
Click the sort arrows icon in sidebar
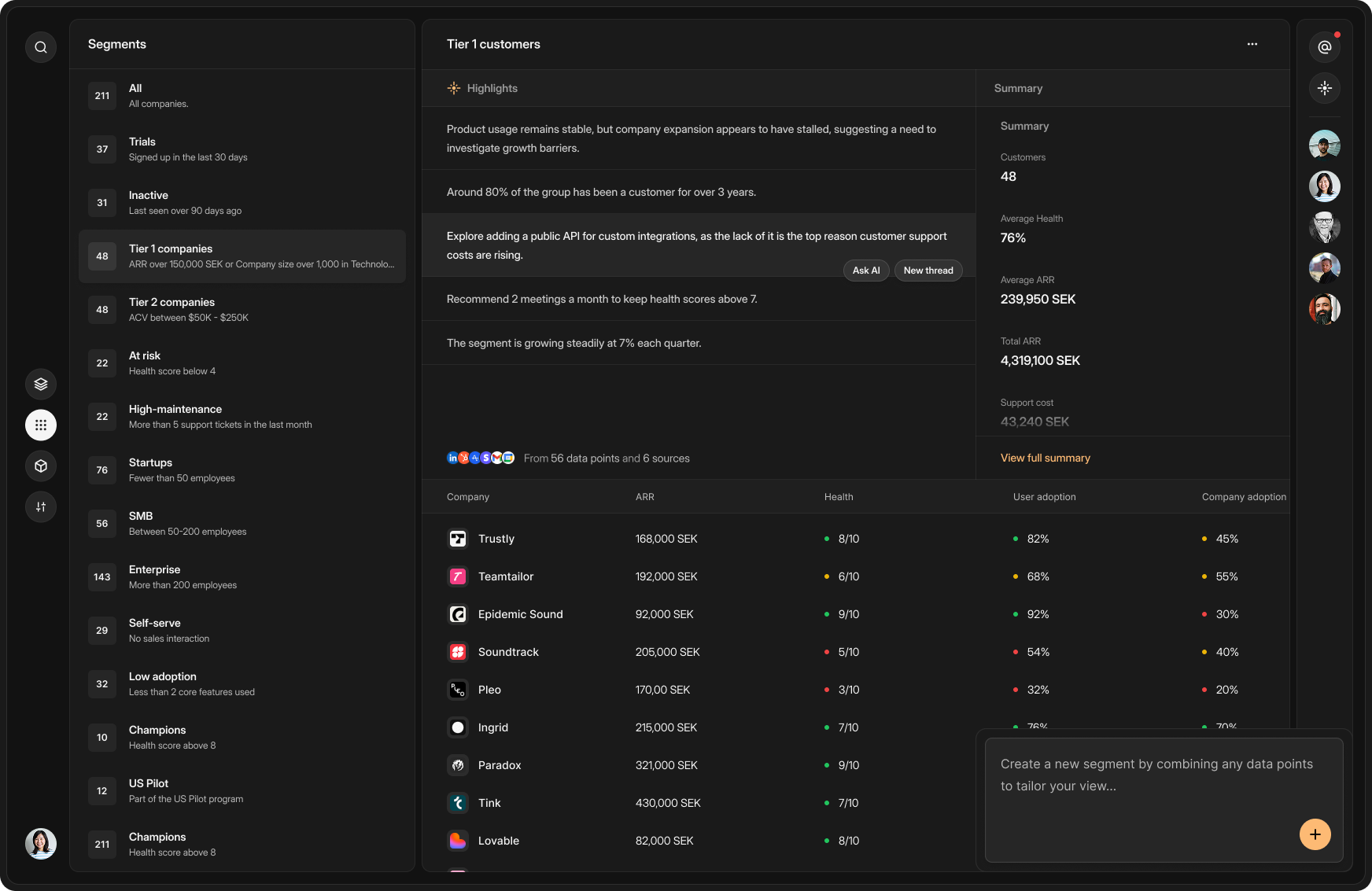(x=41, y=507)
